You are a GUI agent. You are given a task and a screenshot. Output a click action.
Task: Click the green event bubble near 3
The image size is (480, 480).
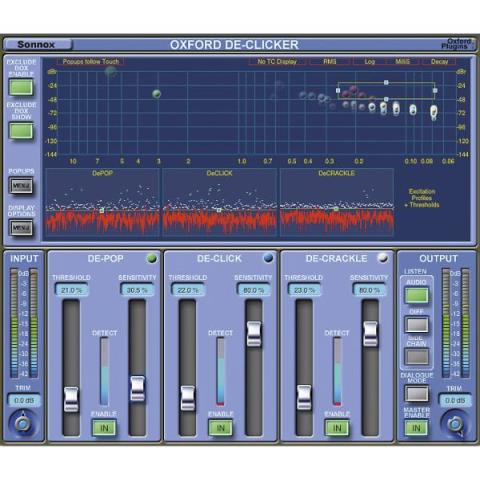click(157, 94)
